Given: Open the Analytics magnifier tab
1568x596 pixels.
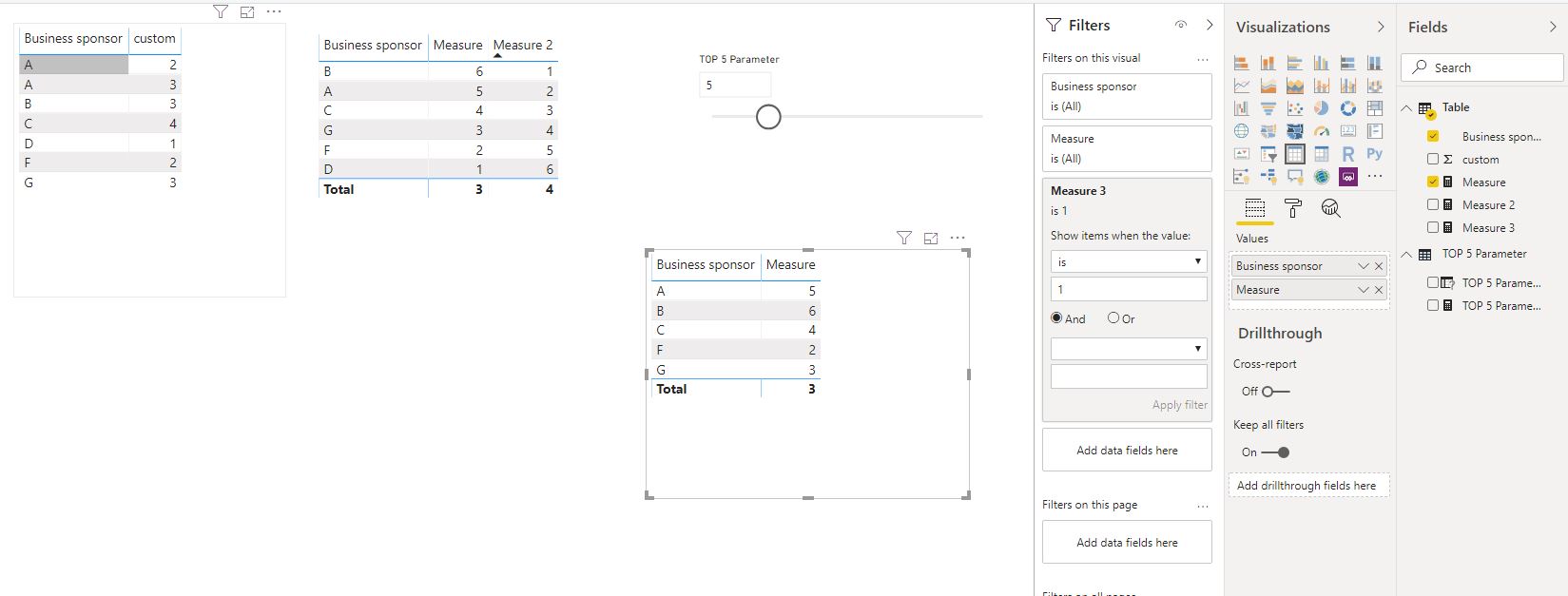Looking at the screenshot, I should click(1331, 208).
